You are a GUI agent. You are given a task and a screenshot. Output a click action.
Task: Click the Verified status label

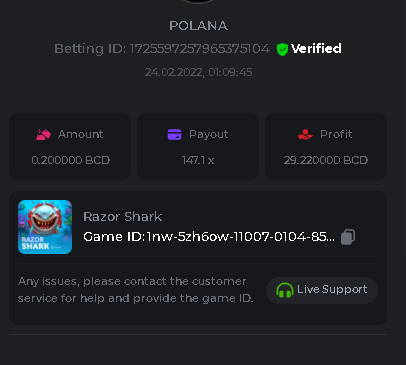(316, 49)
